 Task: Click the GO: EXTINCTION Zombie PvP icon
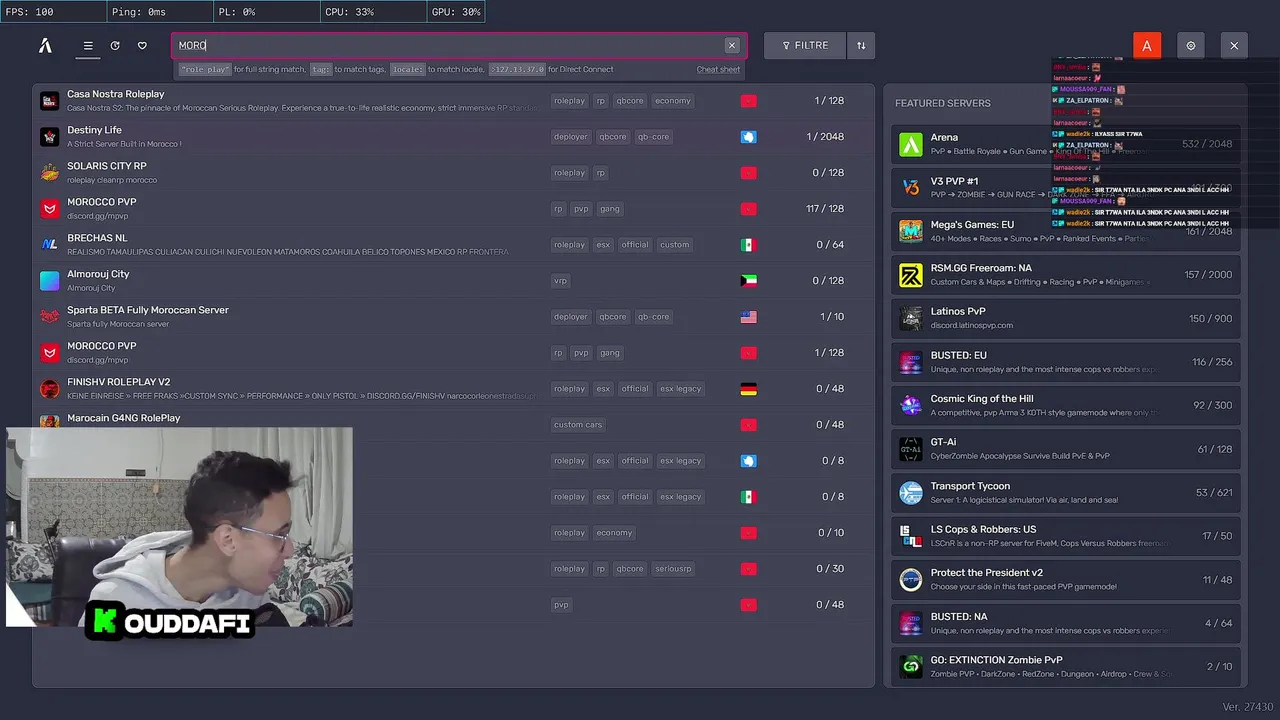(911, 667)
